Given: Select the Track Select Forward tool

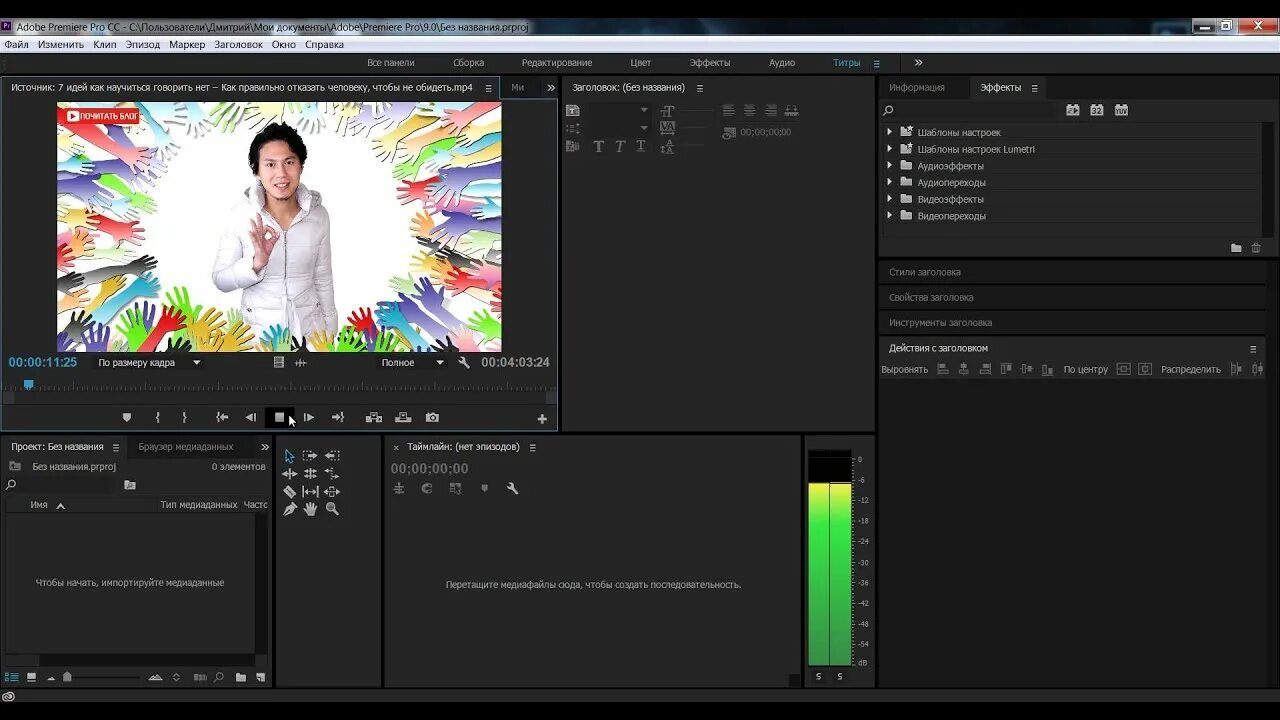Looking at the screenshot, I should (310, 456).
